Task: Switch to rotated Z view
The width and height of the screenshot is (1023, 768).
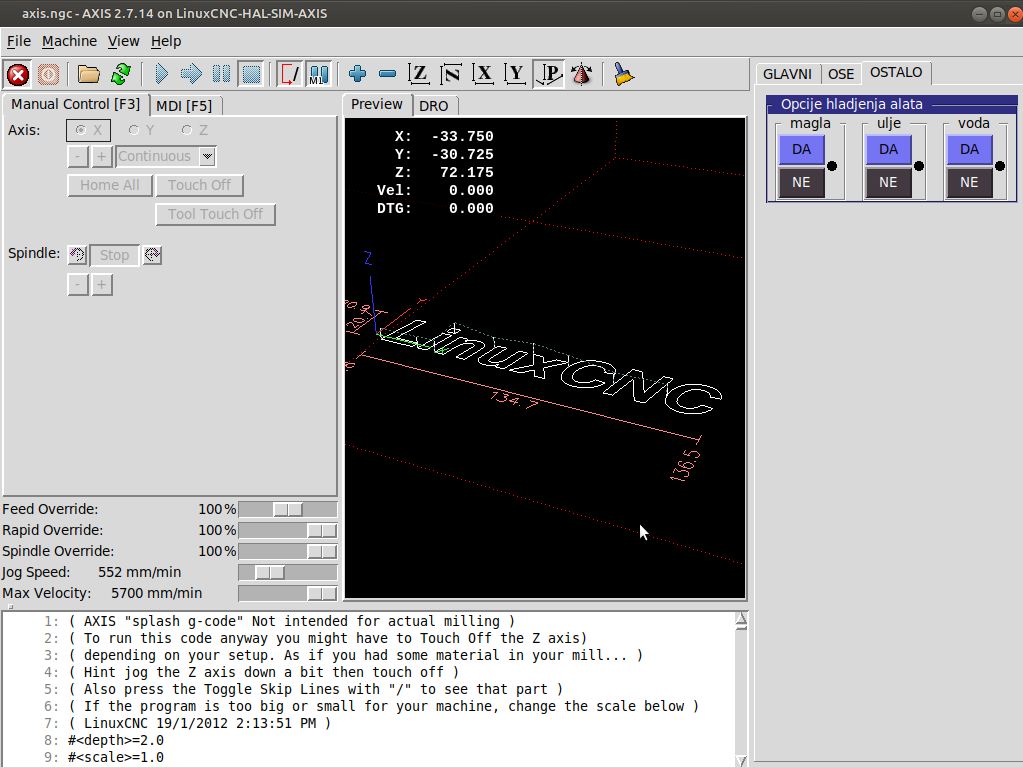Action: click(451, 74)
